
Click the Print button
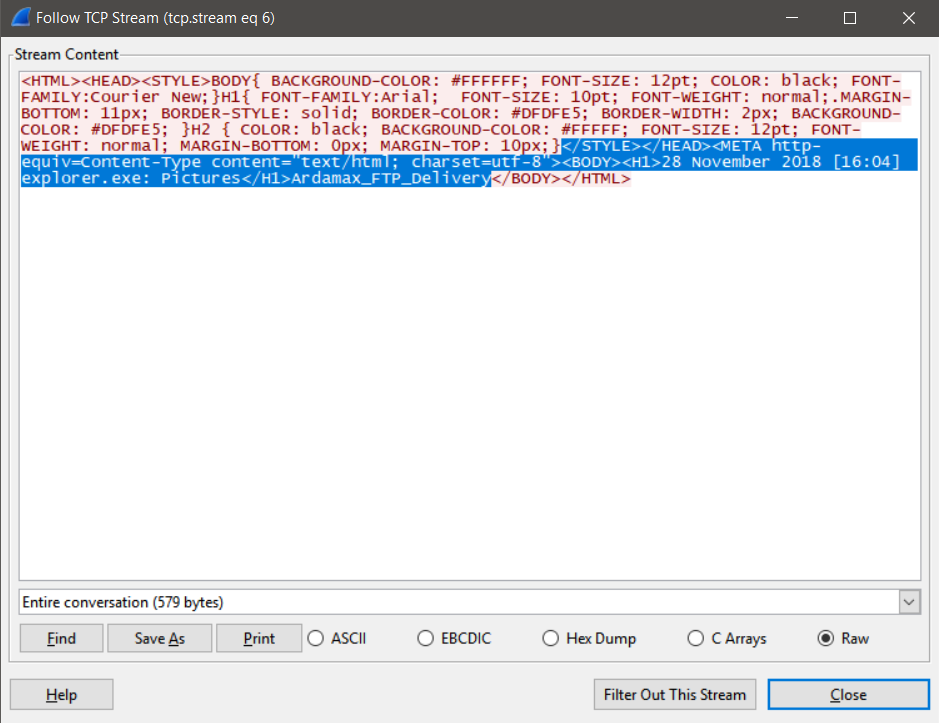[x=259, y=639]
